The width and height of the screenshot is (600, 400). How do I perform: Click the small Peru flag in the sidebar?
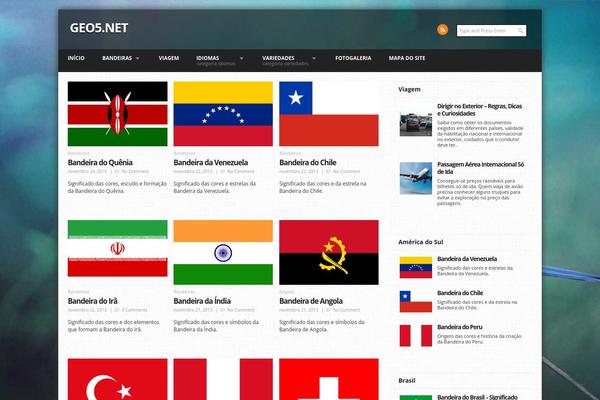pyautogui.click(x=416, y=335)
